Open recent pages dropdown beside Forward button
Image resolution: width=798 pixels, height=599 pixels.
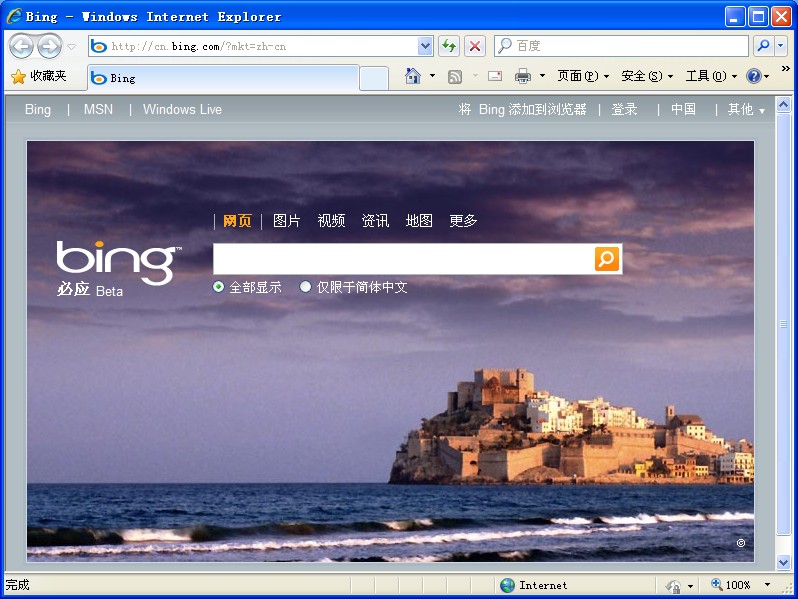[72, 47]
